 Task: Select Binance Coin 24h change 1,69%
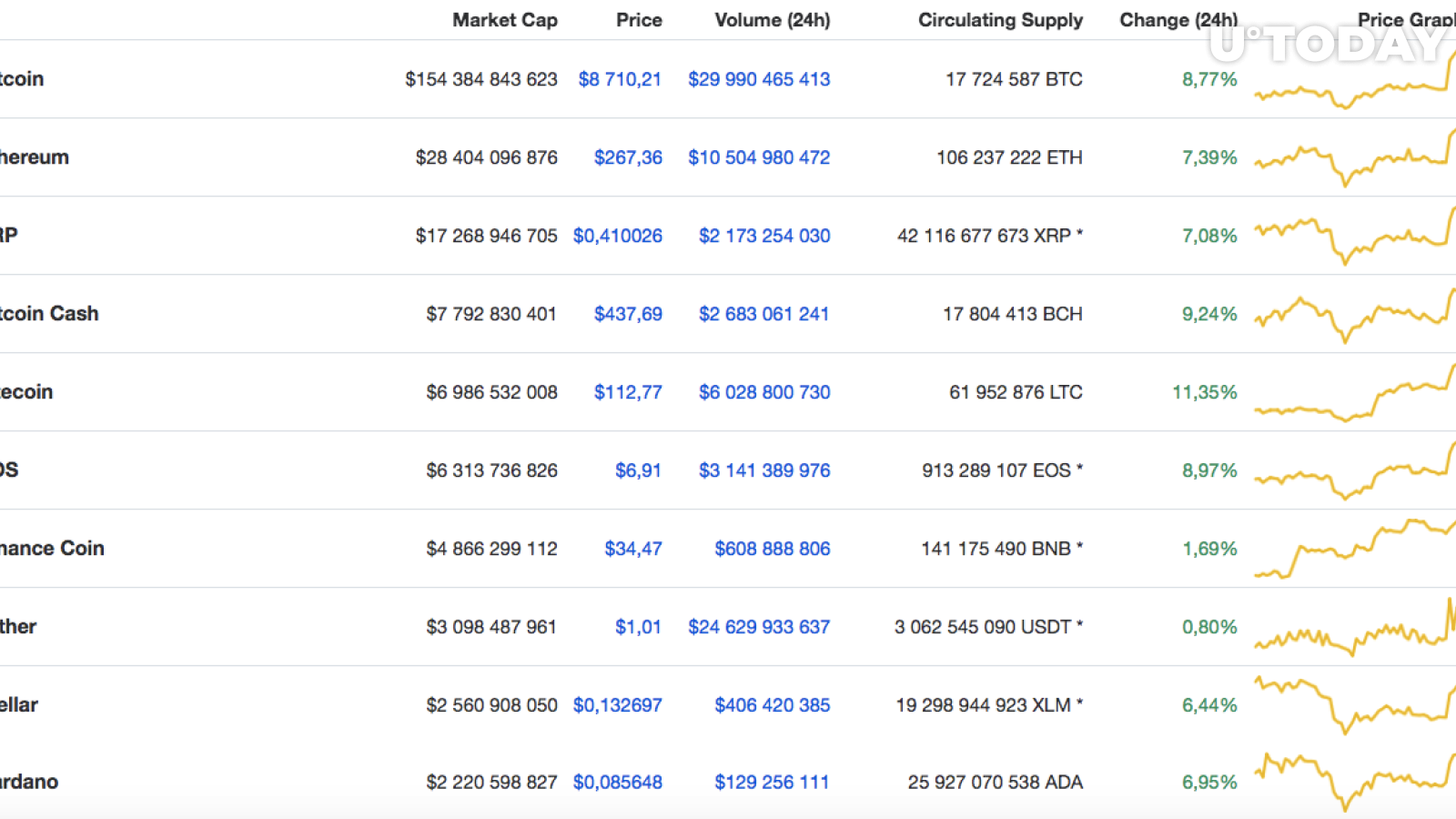click(1209, 549)
